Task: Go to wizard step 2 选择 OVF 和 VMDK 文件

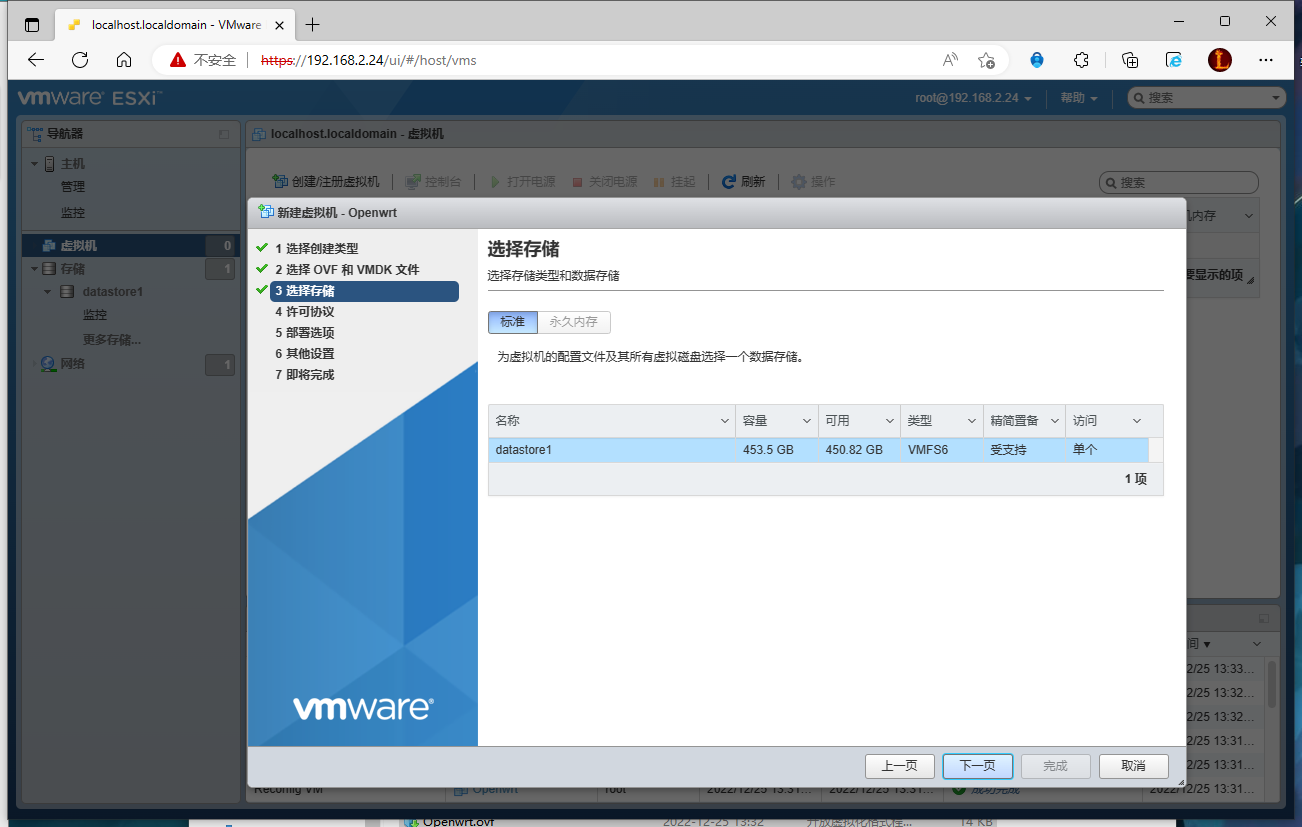Action: click(x=347, y=270)
